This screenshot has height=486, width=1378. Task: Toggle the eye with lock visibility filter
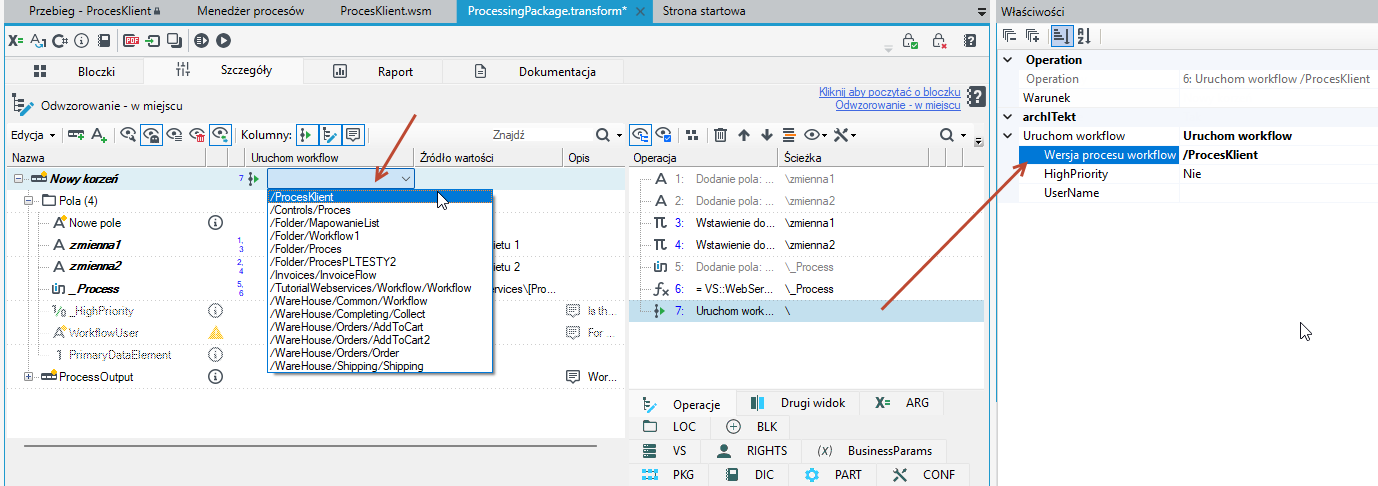click(152, 134)
